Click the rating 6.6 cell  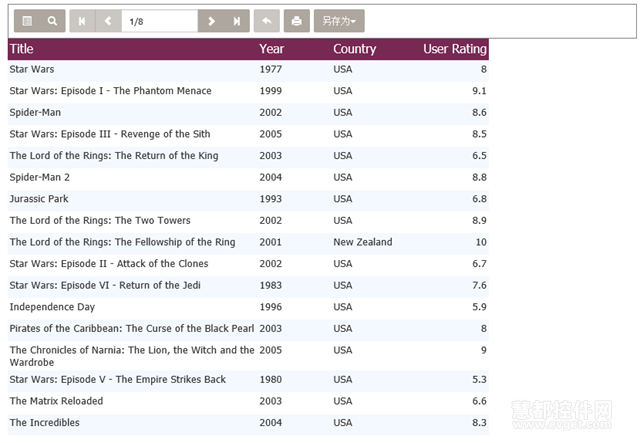coord(479,401)
